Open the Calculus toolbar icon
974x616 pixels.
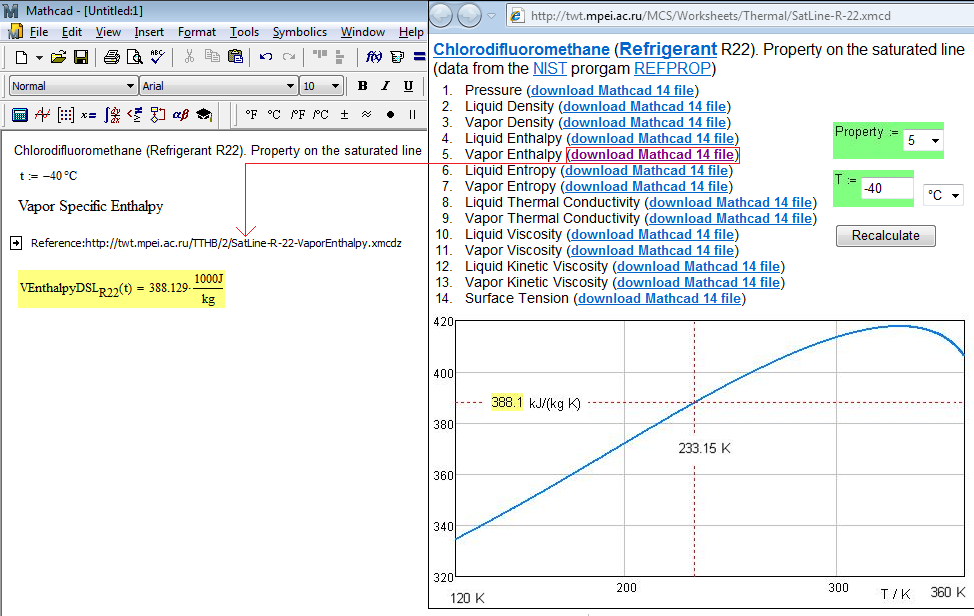click(112, 115)
